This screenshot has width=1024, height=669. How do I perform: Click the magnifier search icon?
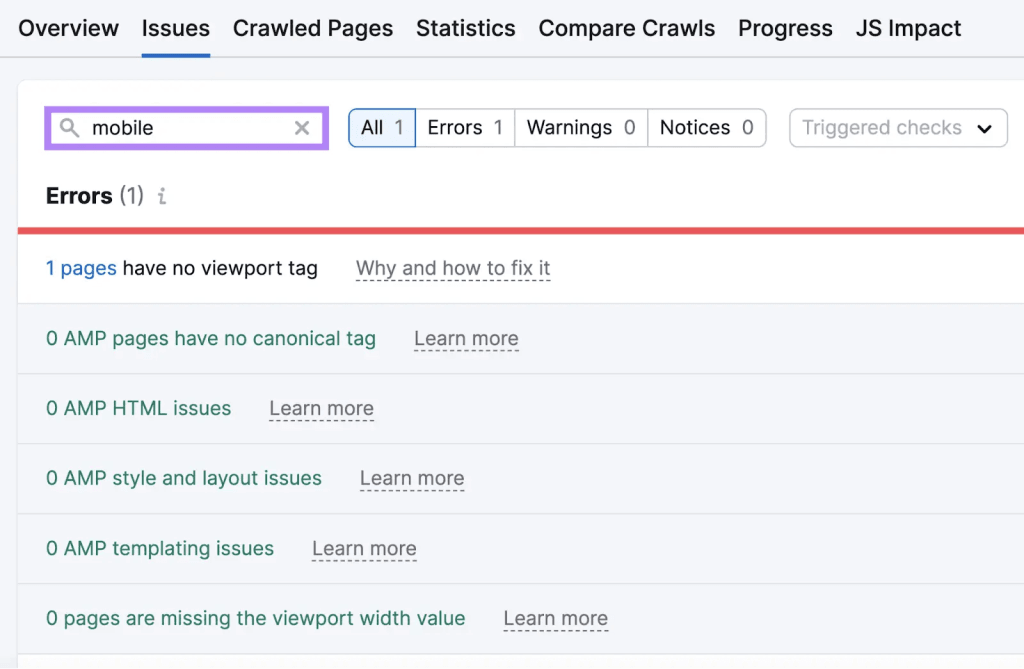click(x=69, y=128)
